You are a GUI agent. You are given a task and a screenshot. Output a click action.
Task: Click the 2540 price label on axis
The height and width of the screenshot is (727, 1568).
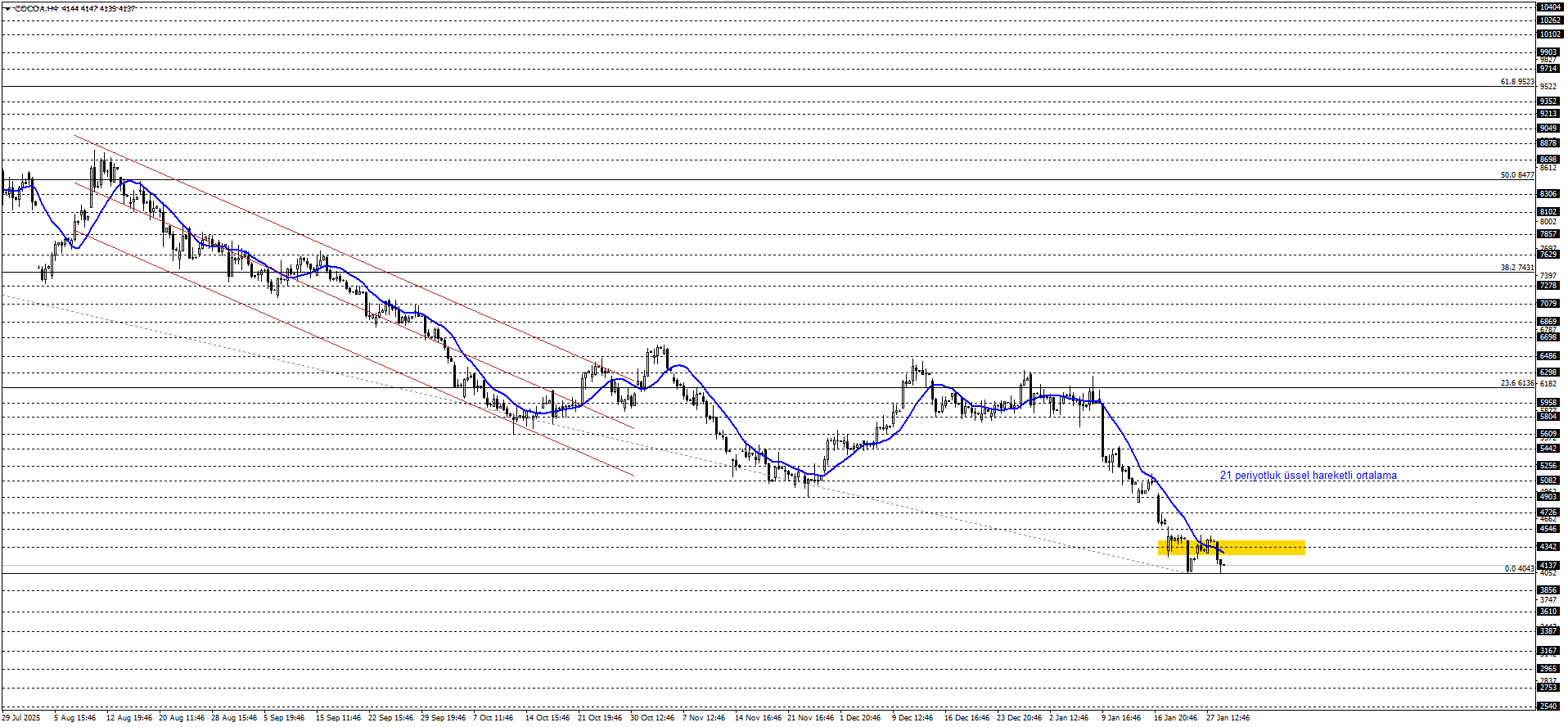(1548, 706)
